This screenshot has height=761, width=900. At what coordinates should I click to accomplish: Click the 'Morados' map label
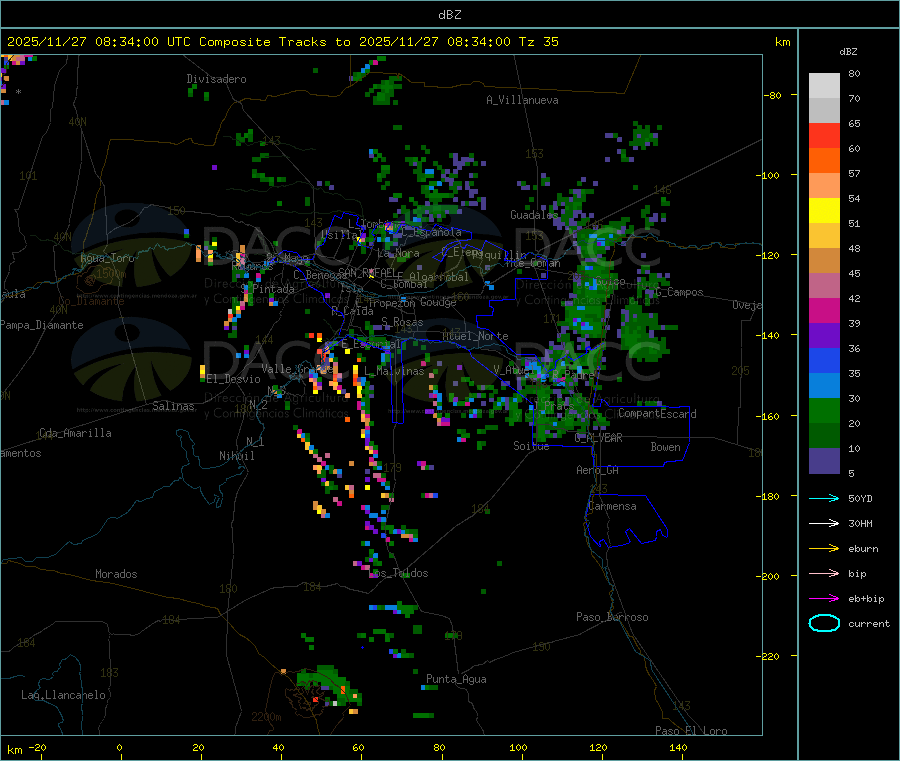[116, 574]
